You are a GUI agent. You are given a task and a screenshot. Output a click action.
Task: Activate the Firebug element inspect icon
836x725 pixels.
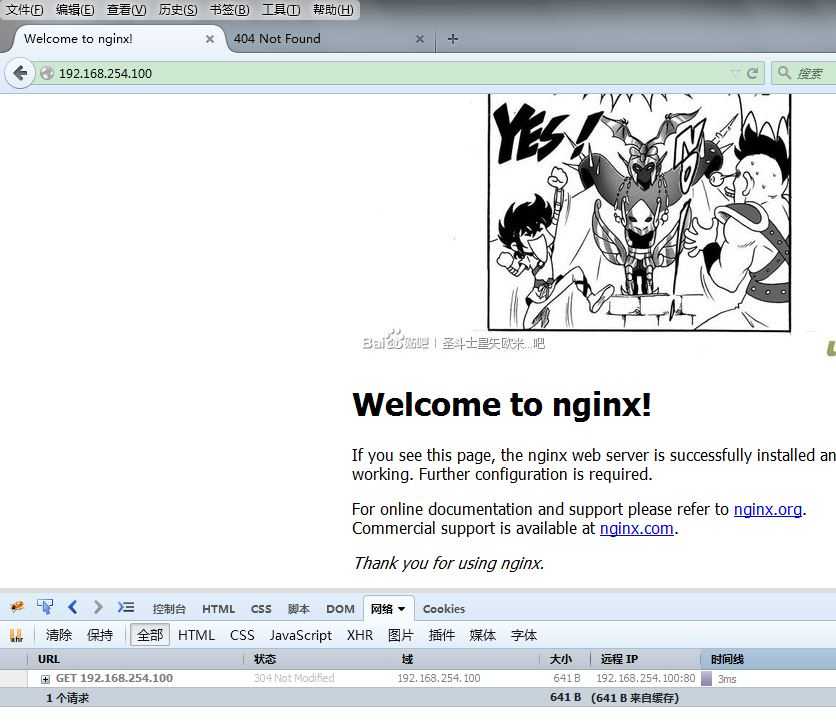(45, 607)
